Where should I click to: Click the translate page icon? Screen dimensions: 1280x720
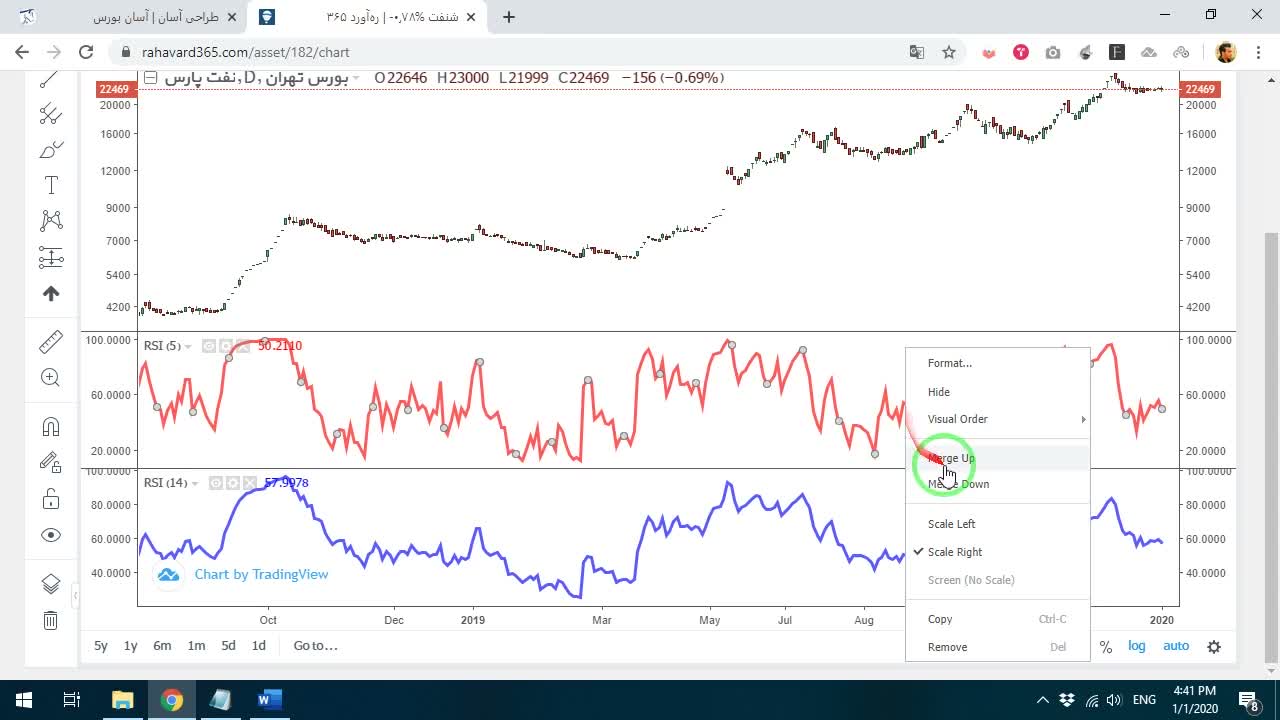pyautogui.click(x=916, y=52)
